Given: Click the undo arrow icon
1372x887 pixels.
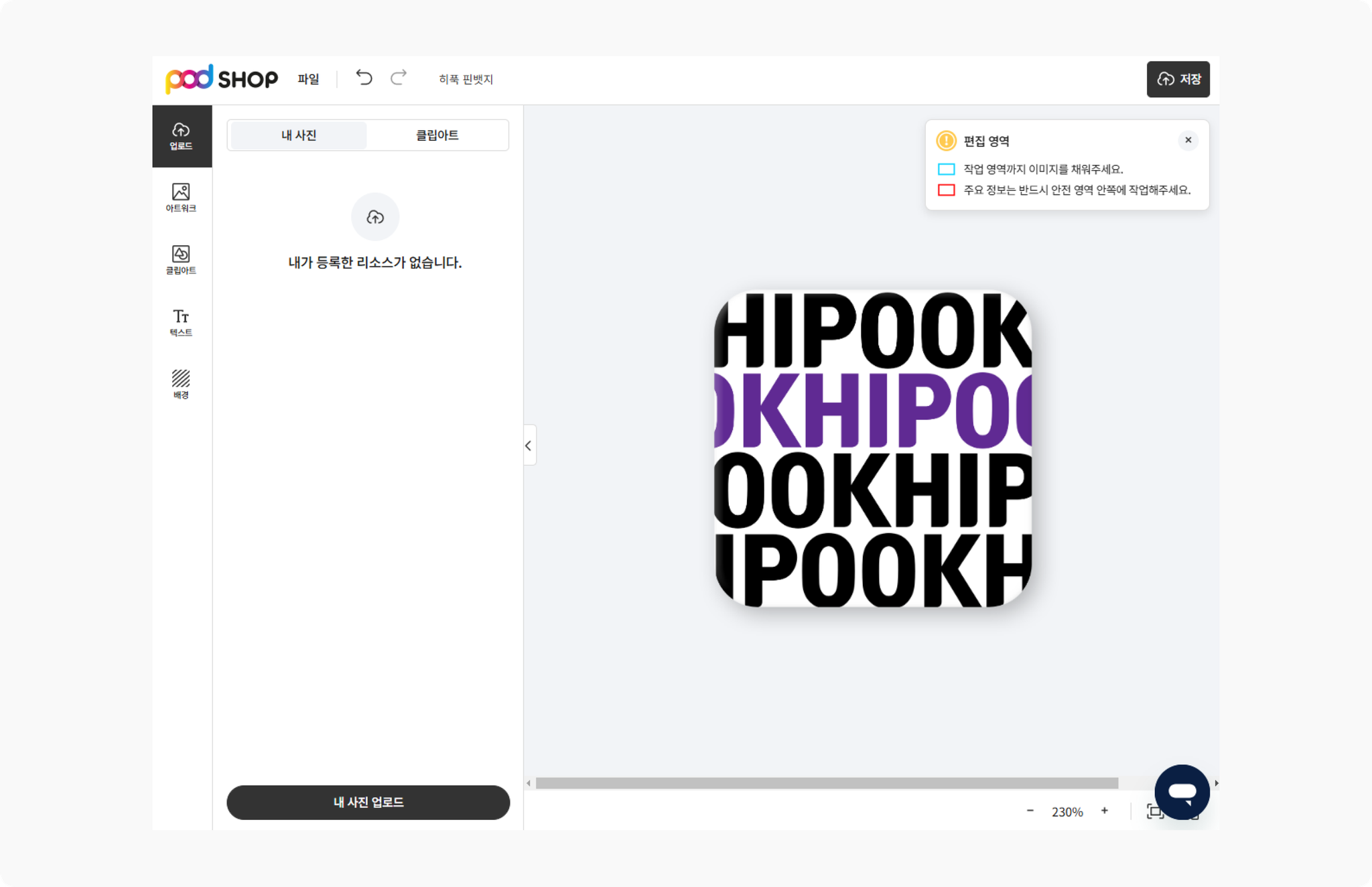Looking at the screenshot, I should [x=364, y=78].
